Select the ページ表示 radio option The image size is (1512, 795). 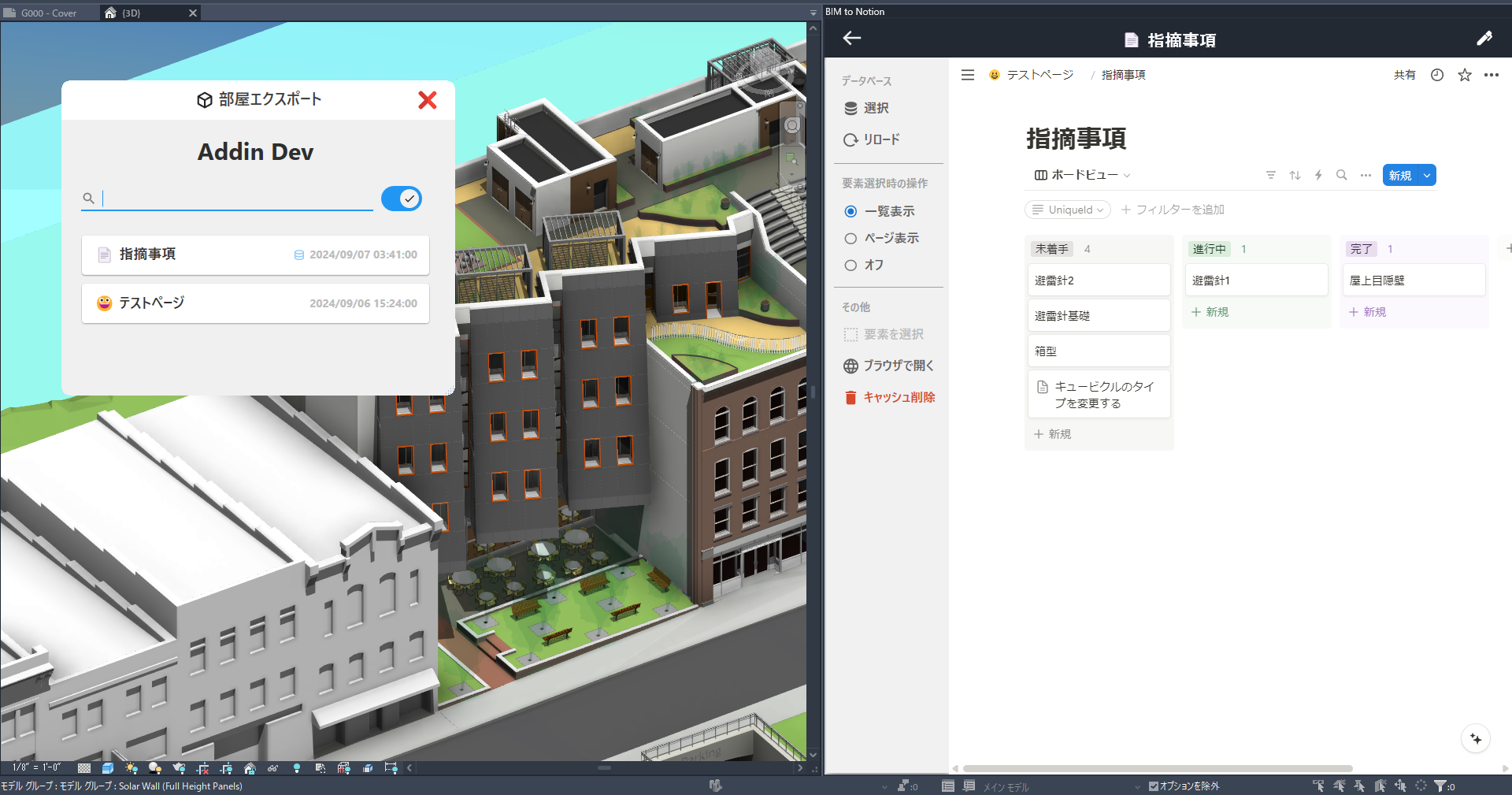(850, 239)
